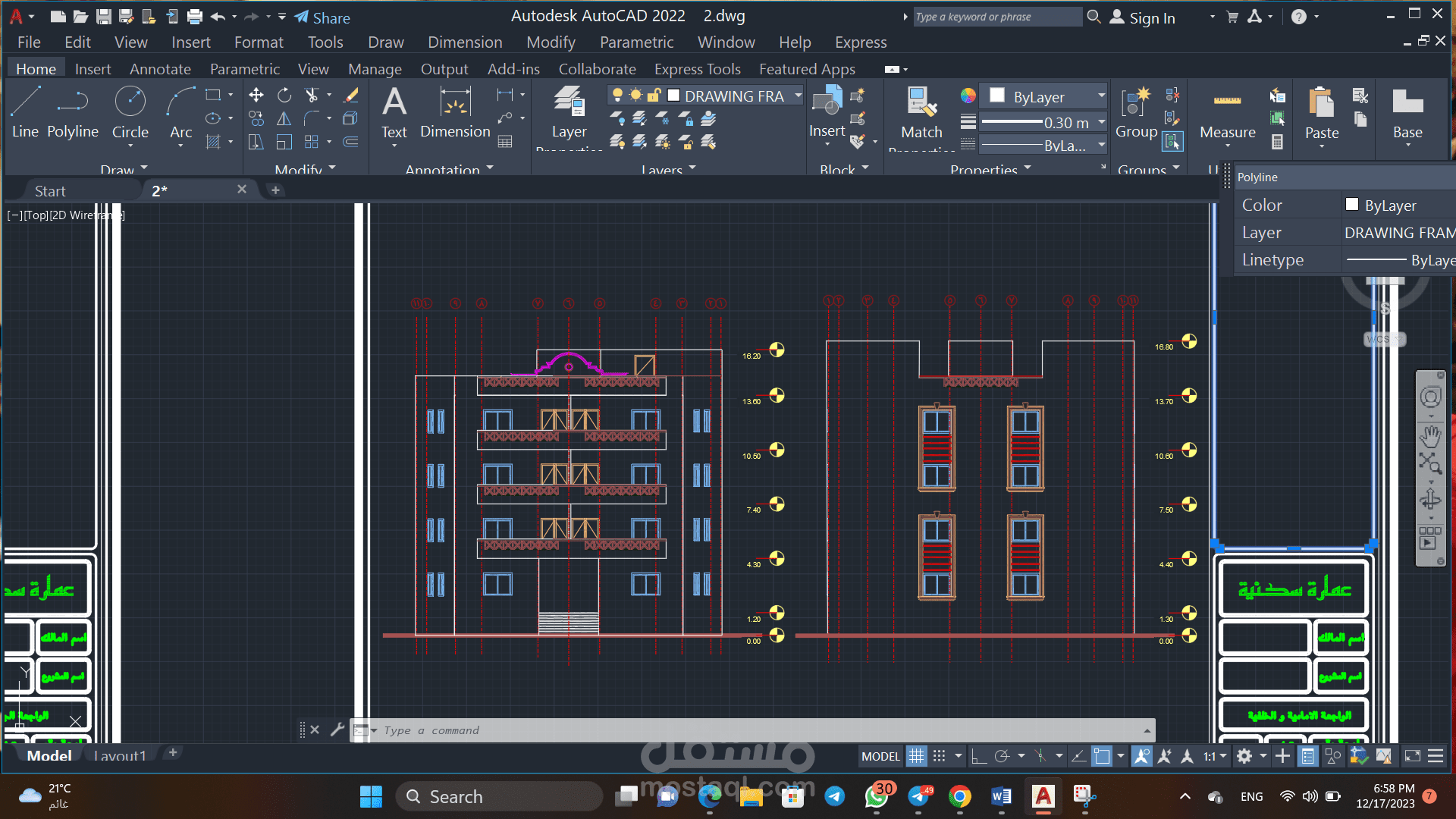Open the 0.30 m lineweight dropdown
This screenshot has width=1456, height=819.
pyautogui.click(x=1043, y=122)
